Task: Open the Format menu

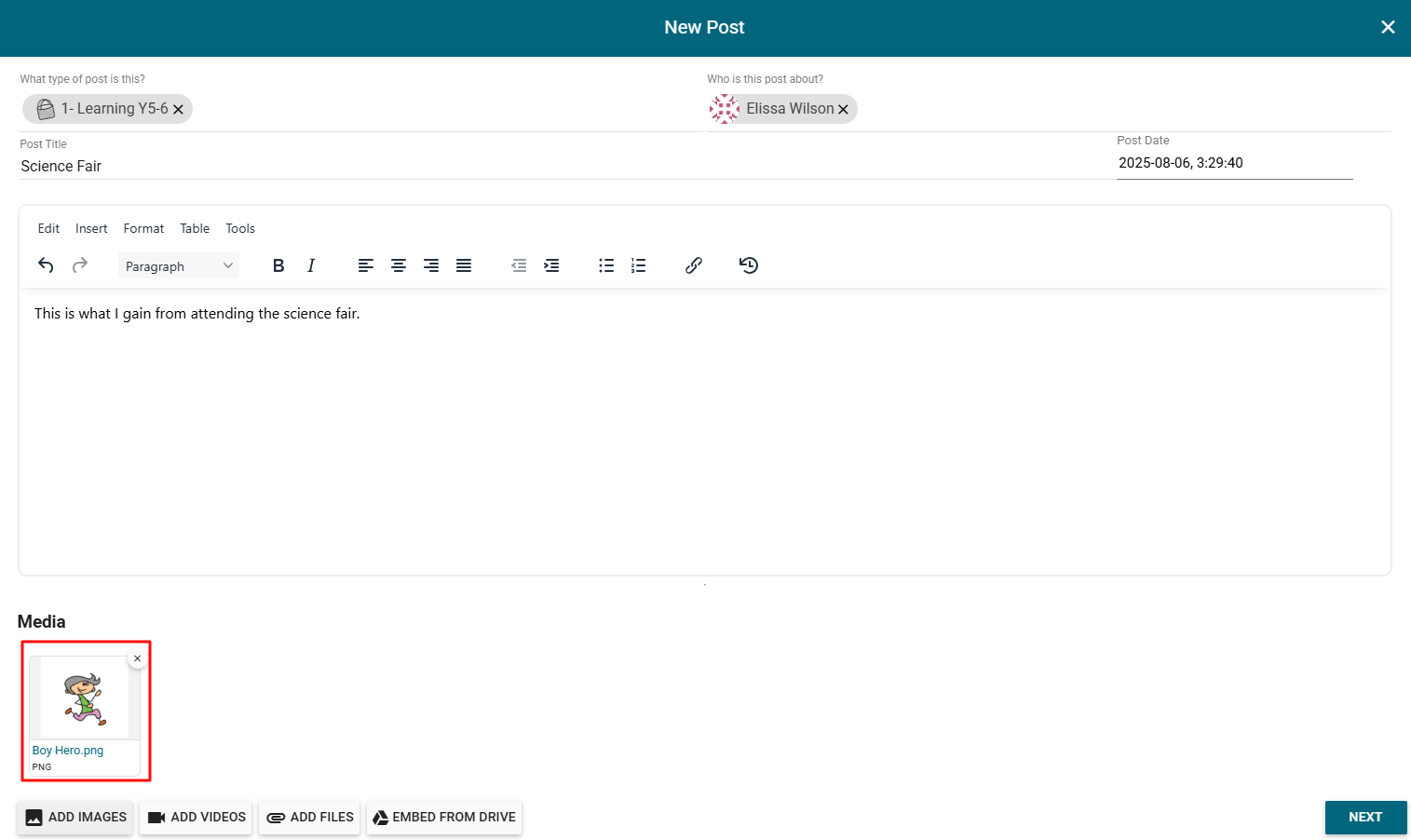Action: click(x=143, y=228)
